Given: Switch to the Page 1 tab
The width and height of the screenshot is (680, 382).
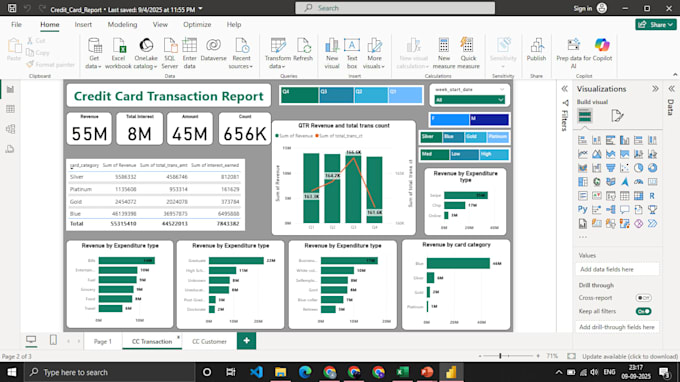Looking at the screenshot, I should 102,342.
